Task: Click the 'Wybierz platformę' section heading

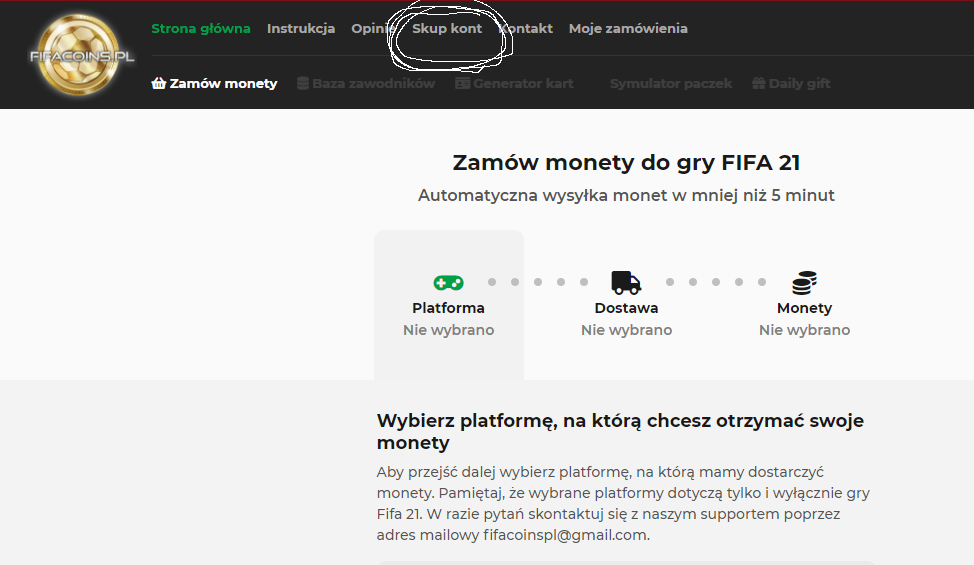Action: click(x=620, y=431)
